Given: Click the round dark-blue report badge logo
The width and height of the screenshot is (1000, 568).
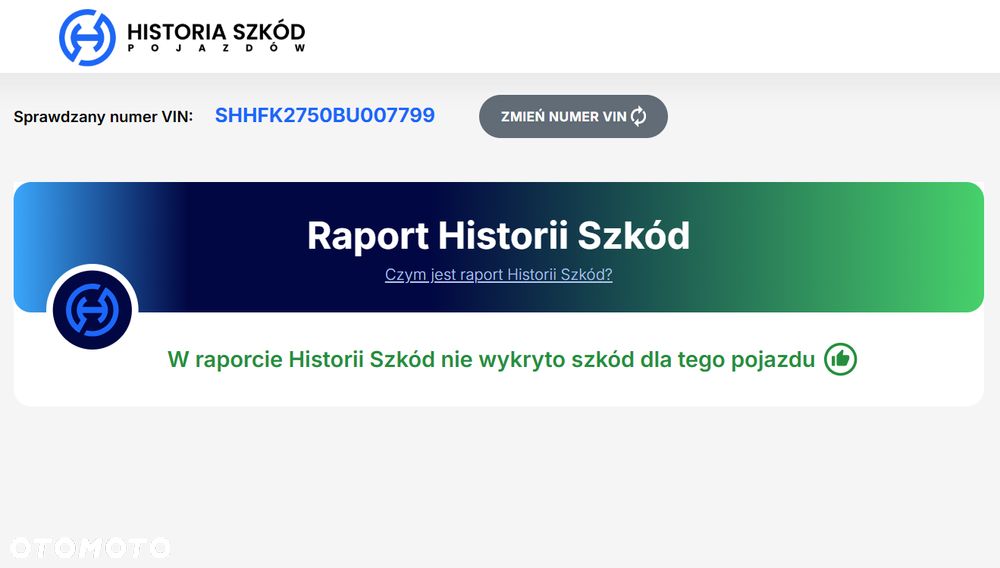Looking at the screenshot, I should [92, 310].
